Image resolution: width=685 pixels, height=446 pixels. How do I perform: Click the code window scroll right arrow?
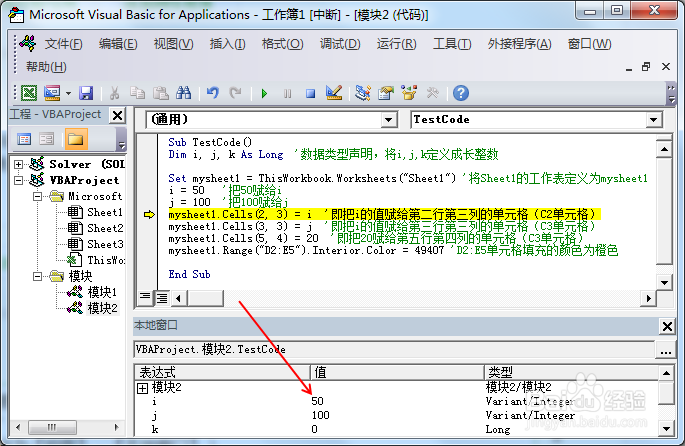click(x=648, y=298)
